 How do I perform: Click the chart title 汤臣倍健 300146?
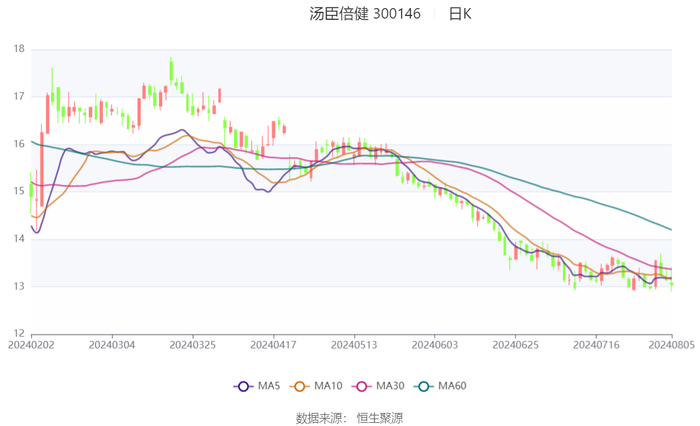tap(365, 14)
